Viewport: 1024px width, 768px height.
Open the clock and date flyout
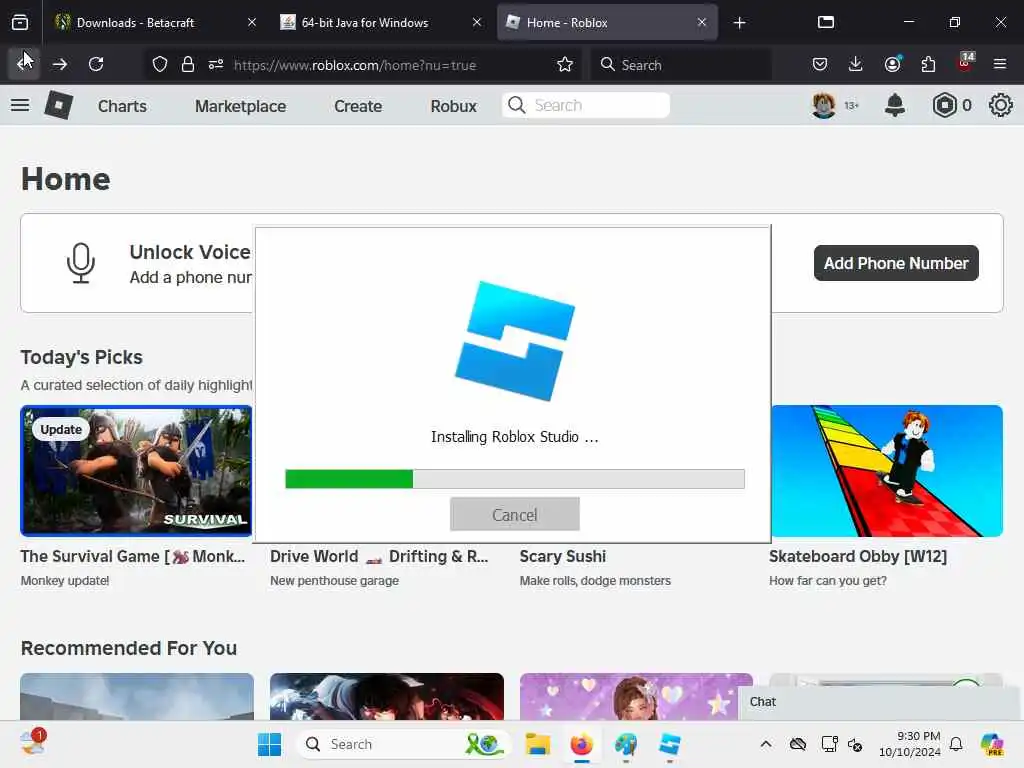point(909,744)
